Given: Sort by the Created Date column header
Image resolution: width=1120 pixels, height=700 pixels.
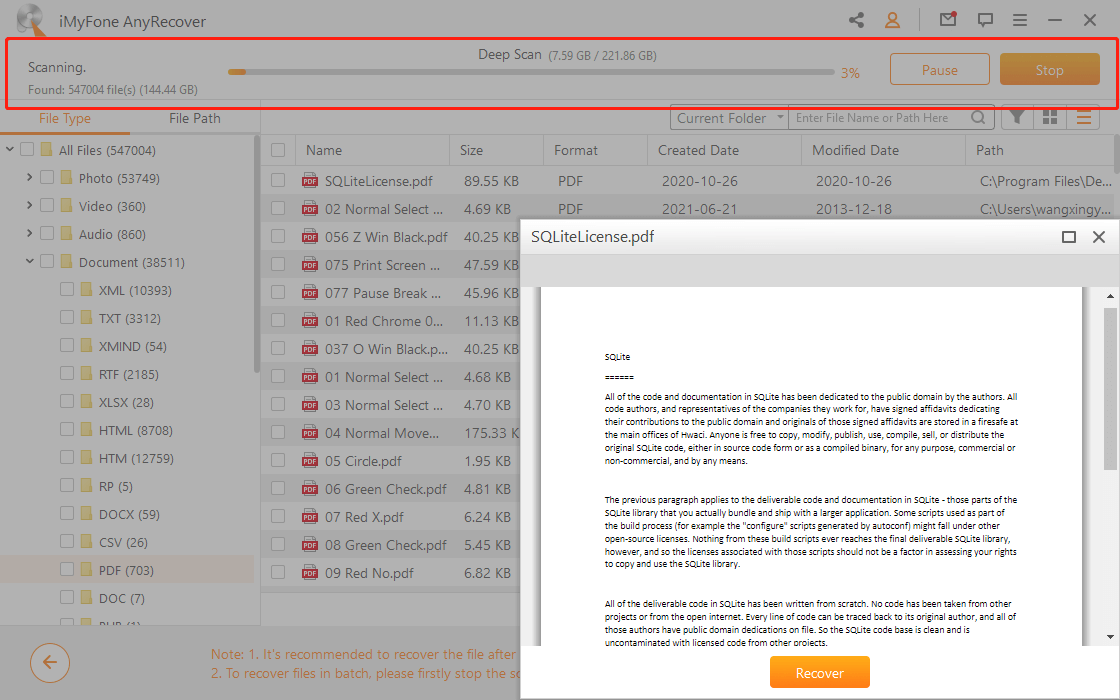Looking at the screenshot, I should 699,150.
